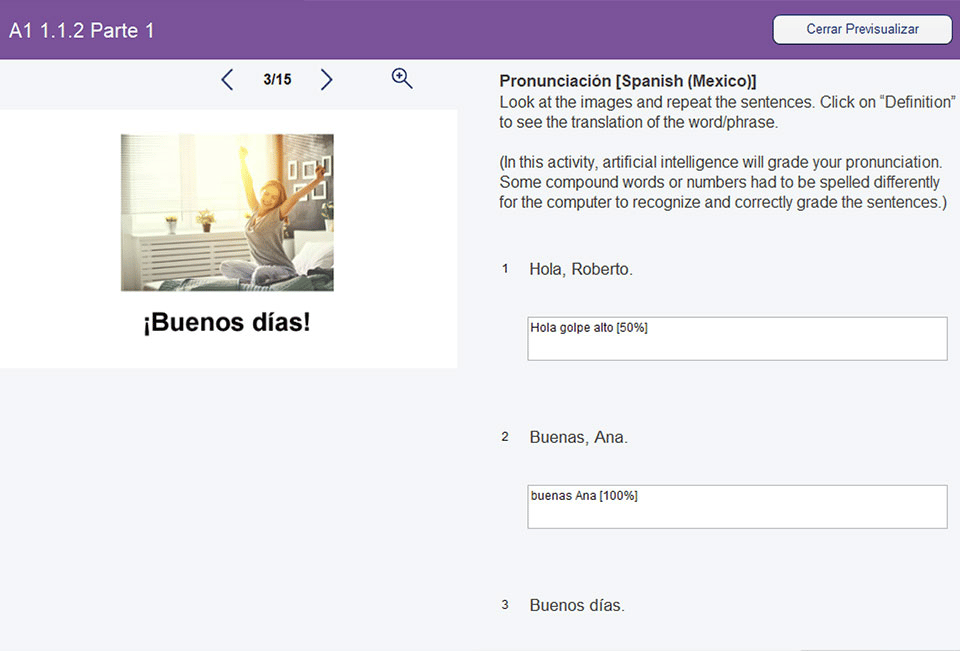This screenshot has height=651, width=960.
Task: Click the number 2 beside Buenas, Ana
Action: click(x=505, y=436)
